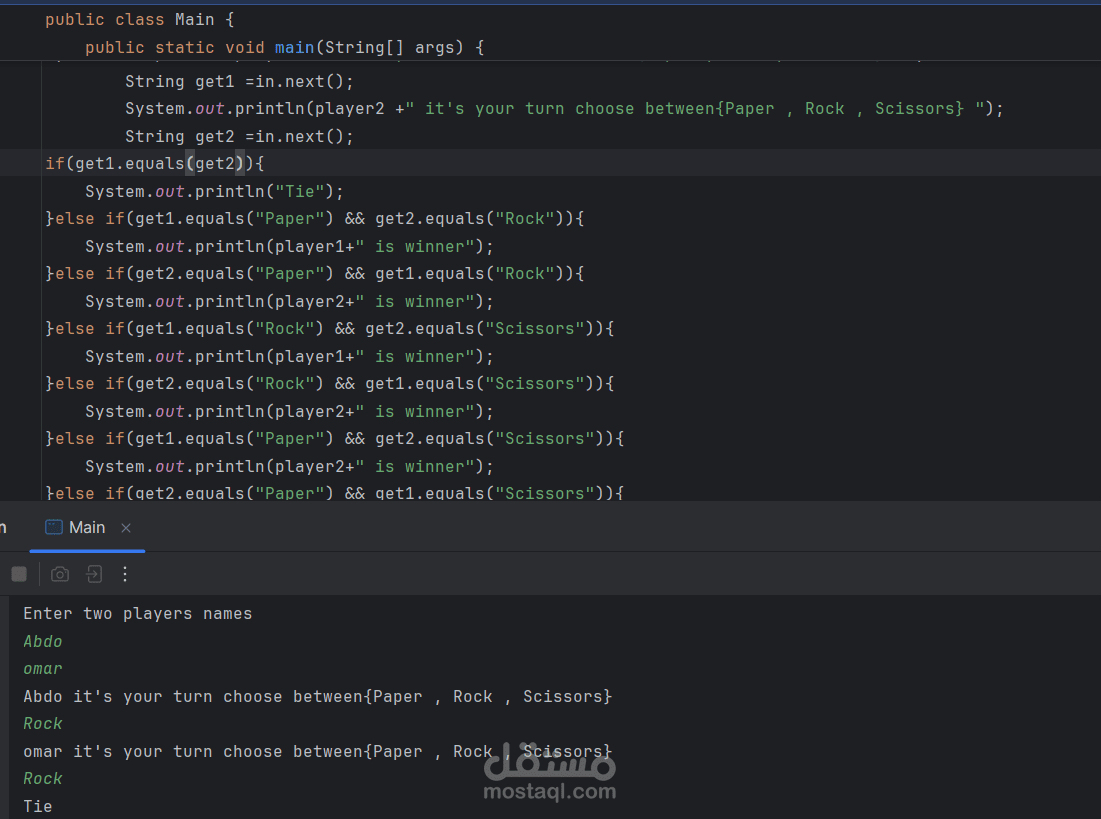The height and width of the screenshot is (819, 1101).
Task: Click 'String get2 =in.next();' code line
Action: 239,136
